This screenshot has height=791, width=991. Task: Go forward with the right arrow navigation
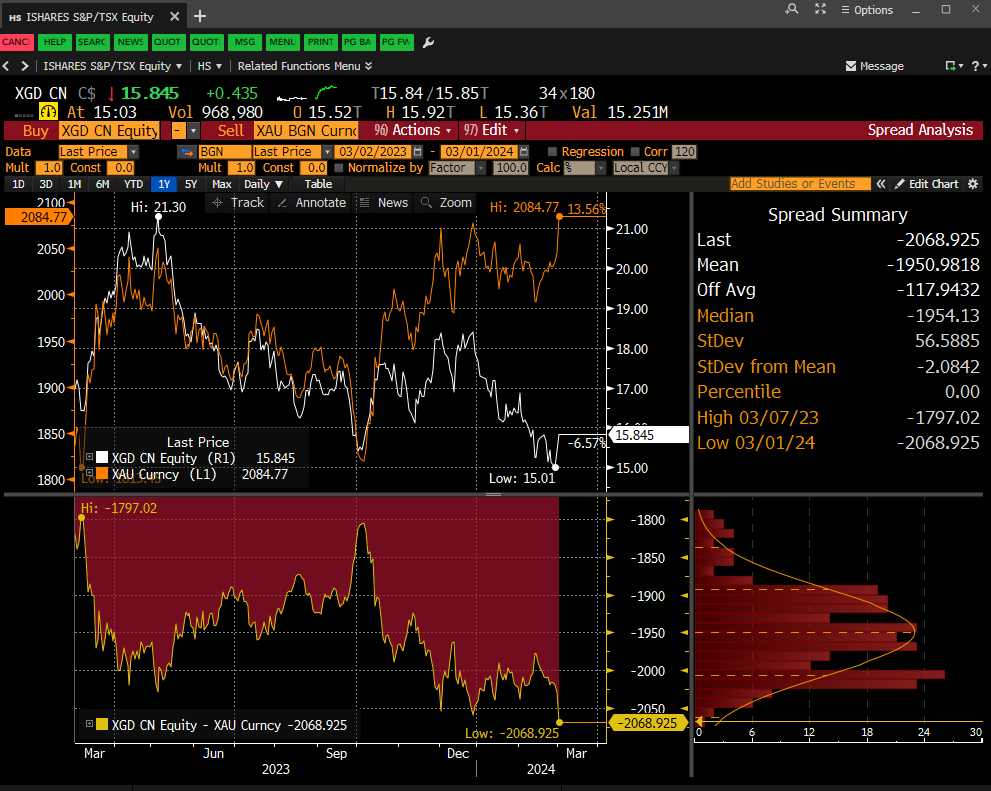click(x=25, y=66)
